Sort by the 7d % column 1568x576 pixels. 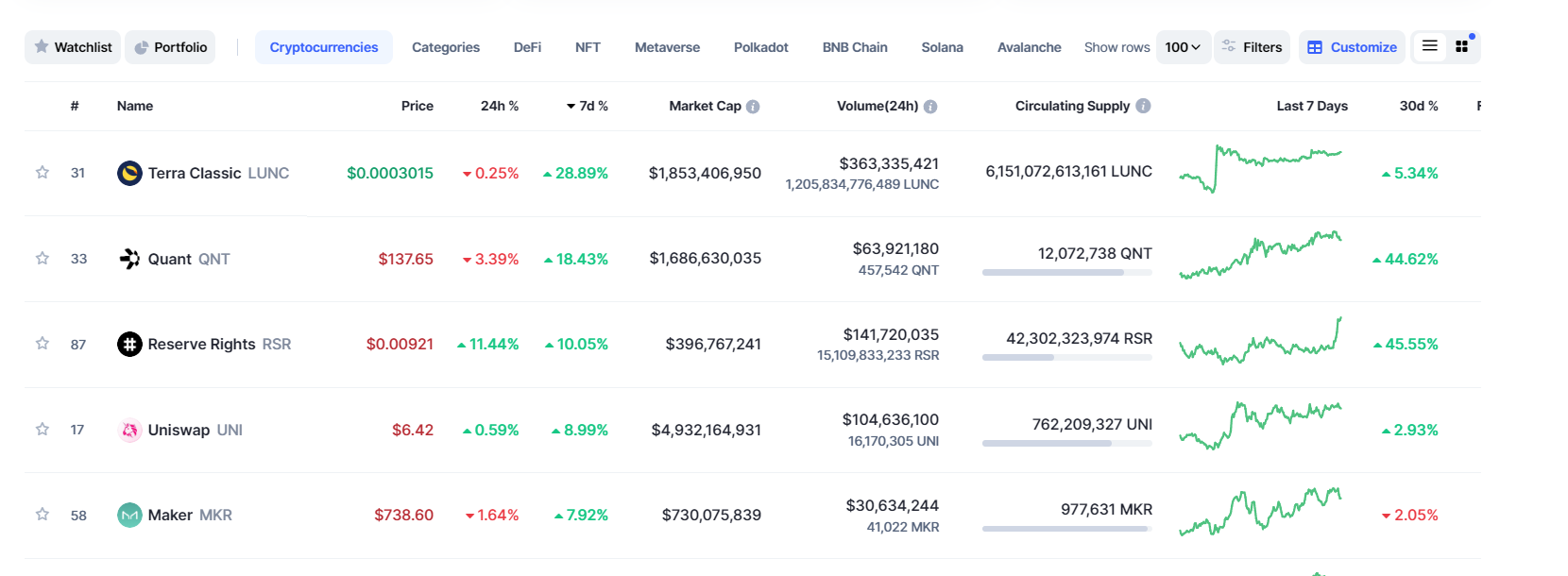[588, 106]
